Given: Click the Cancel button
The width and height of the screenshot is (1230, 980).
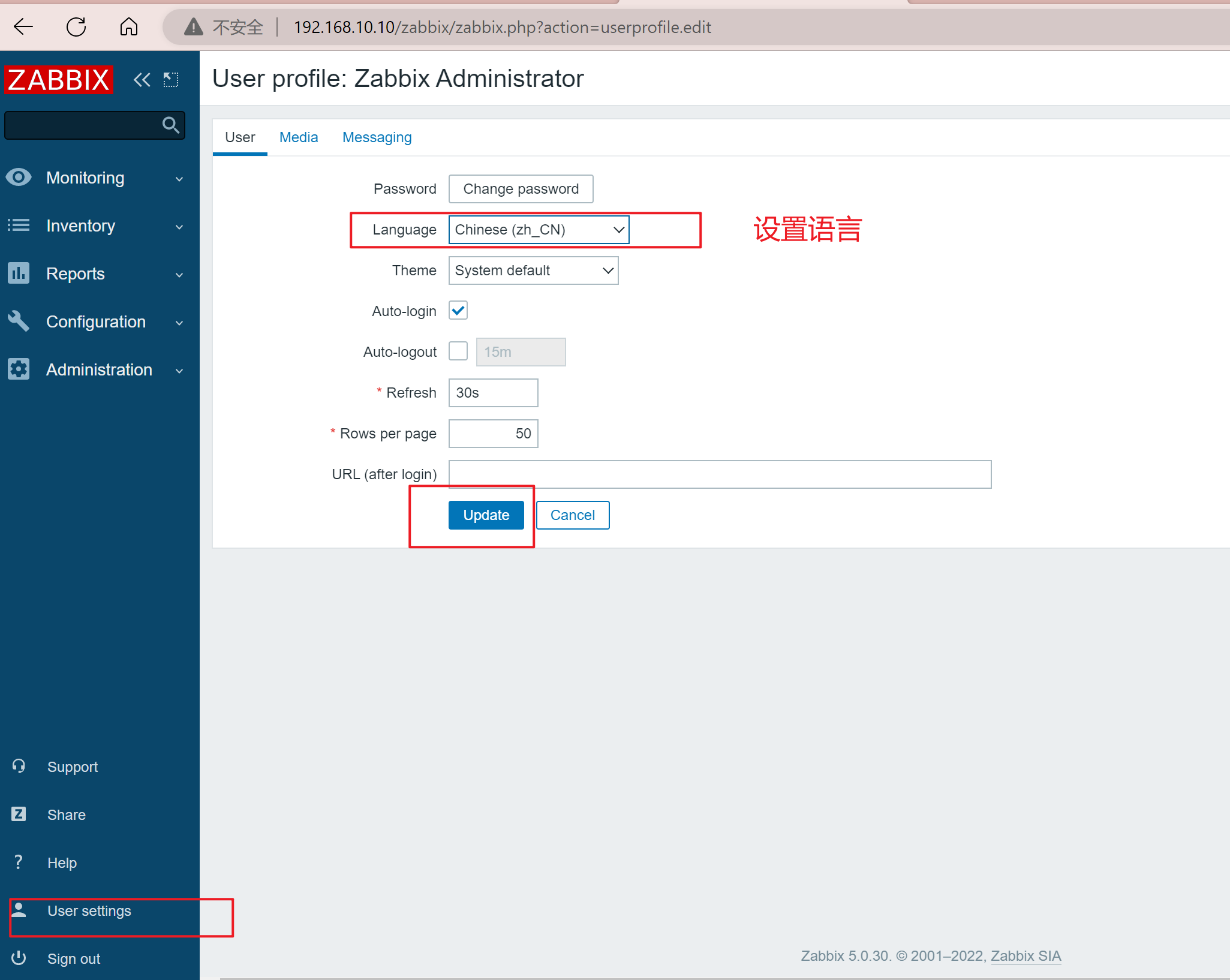Looking at the screenshot, I should point(573,515).
